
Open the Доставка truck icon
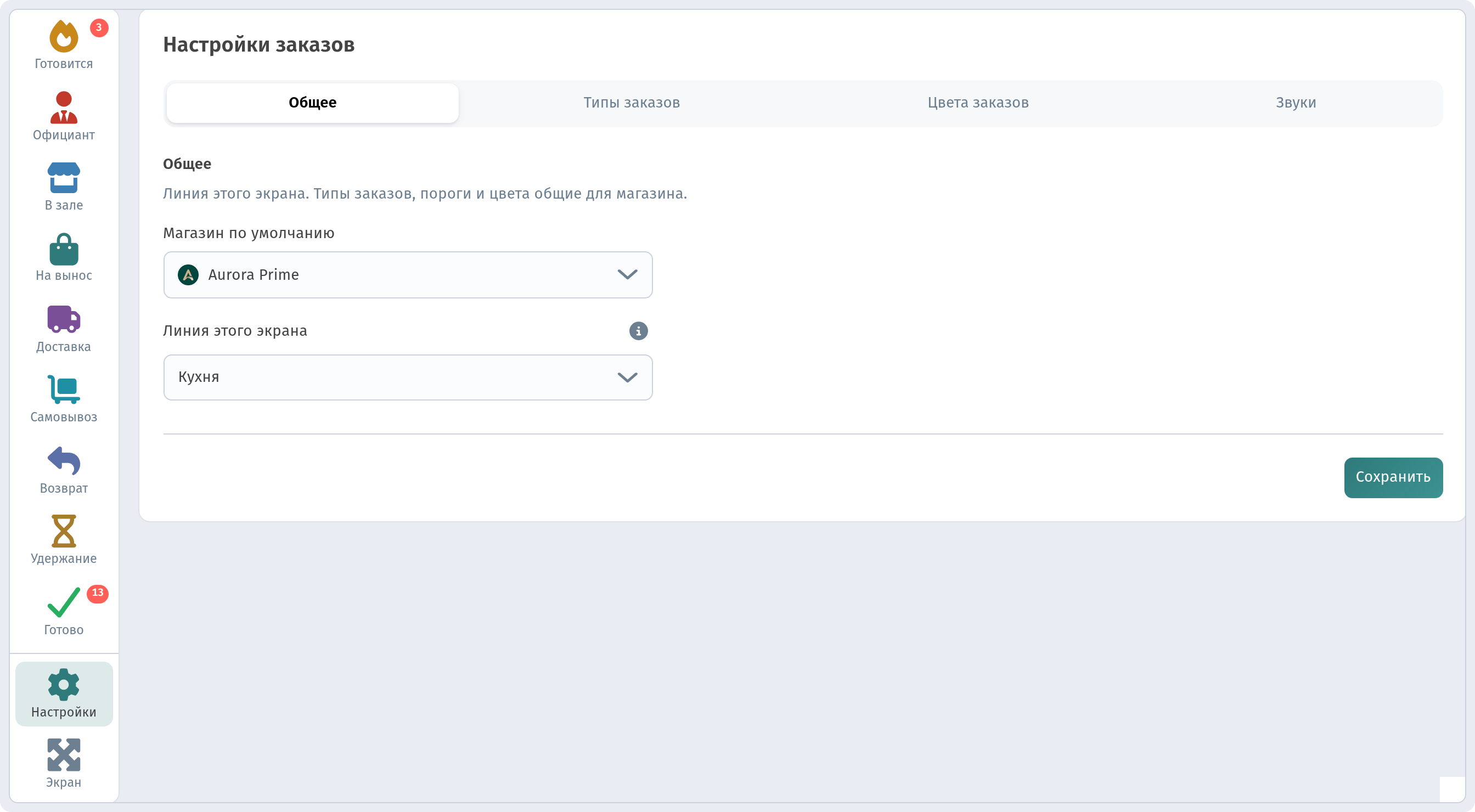pos(64,319)
